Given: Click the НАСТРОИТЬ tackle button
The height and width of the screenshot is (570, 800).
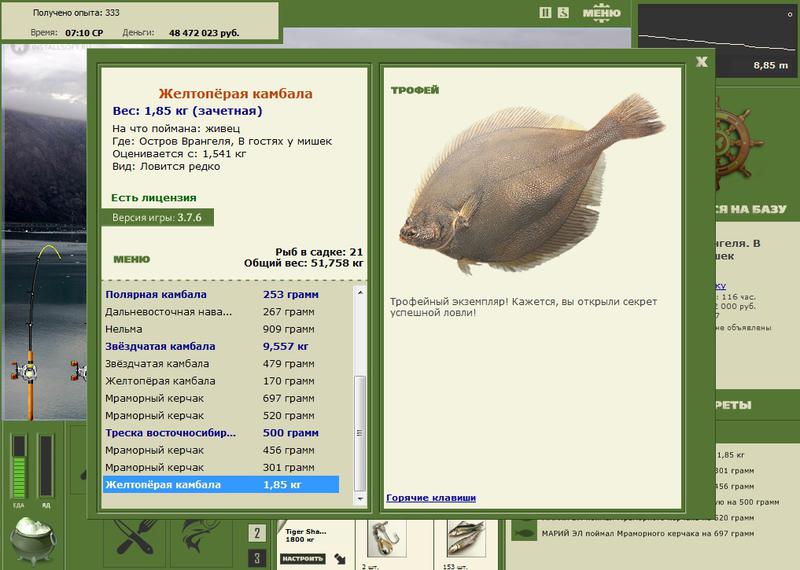Looking at the screenshot, I should click(303, 559).
